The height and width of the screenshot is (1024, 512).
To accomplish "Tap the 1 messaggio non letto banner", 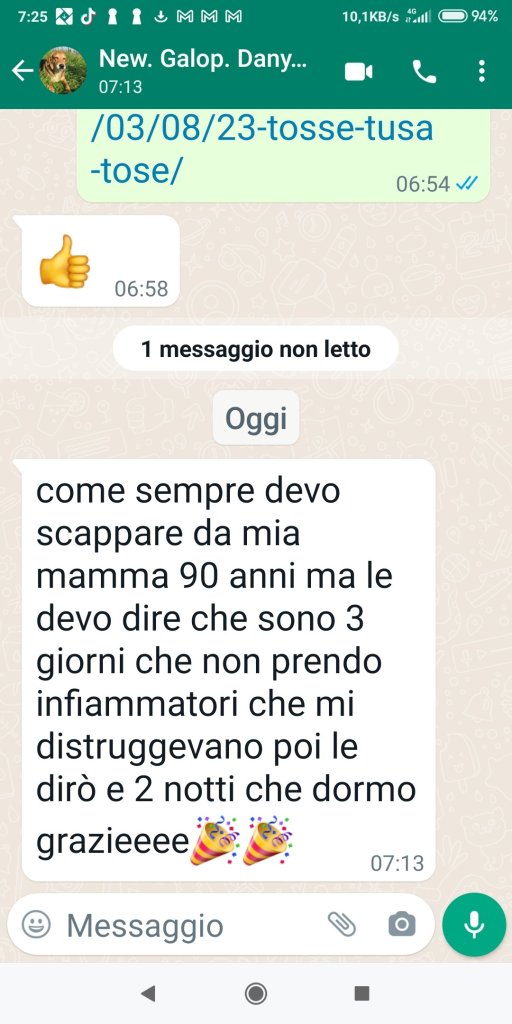I will point(255,349).
